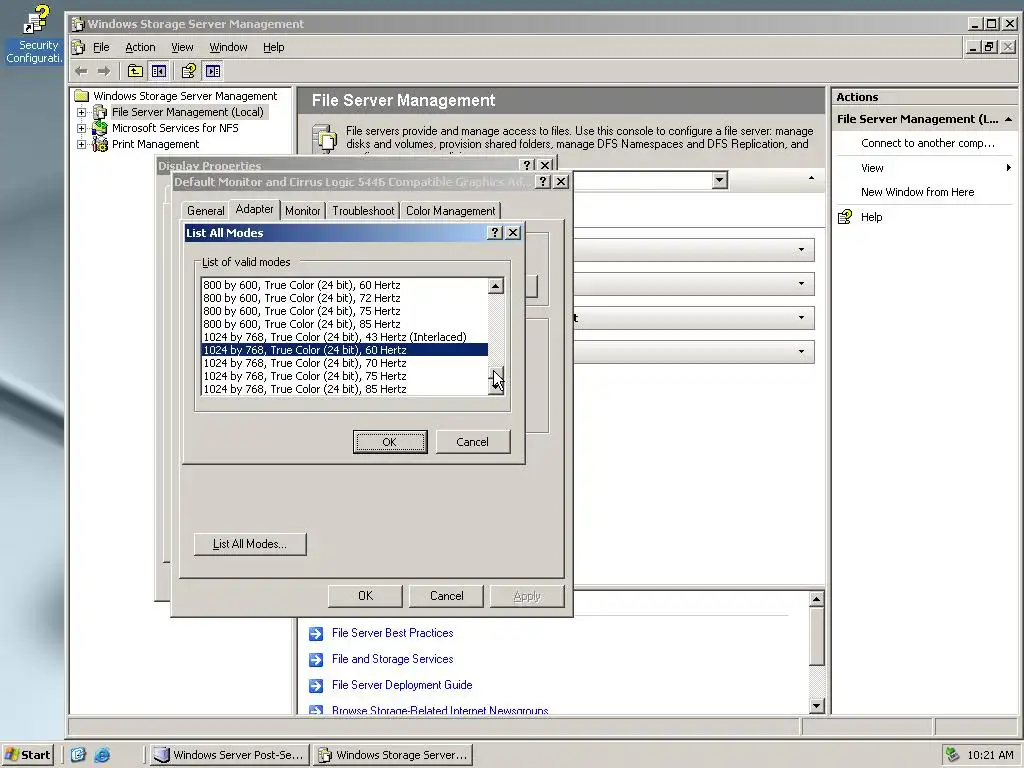
Task: Open the Help menu
Action: pos(274,47)
